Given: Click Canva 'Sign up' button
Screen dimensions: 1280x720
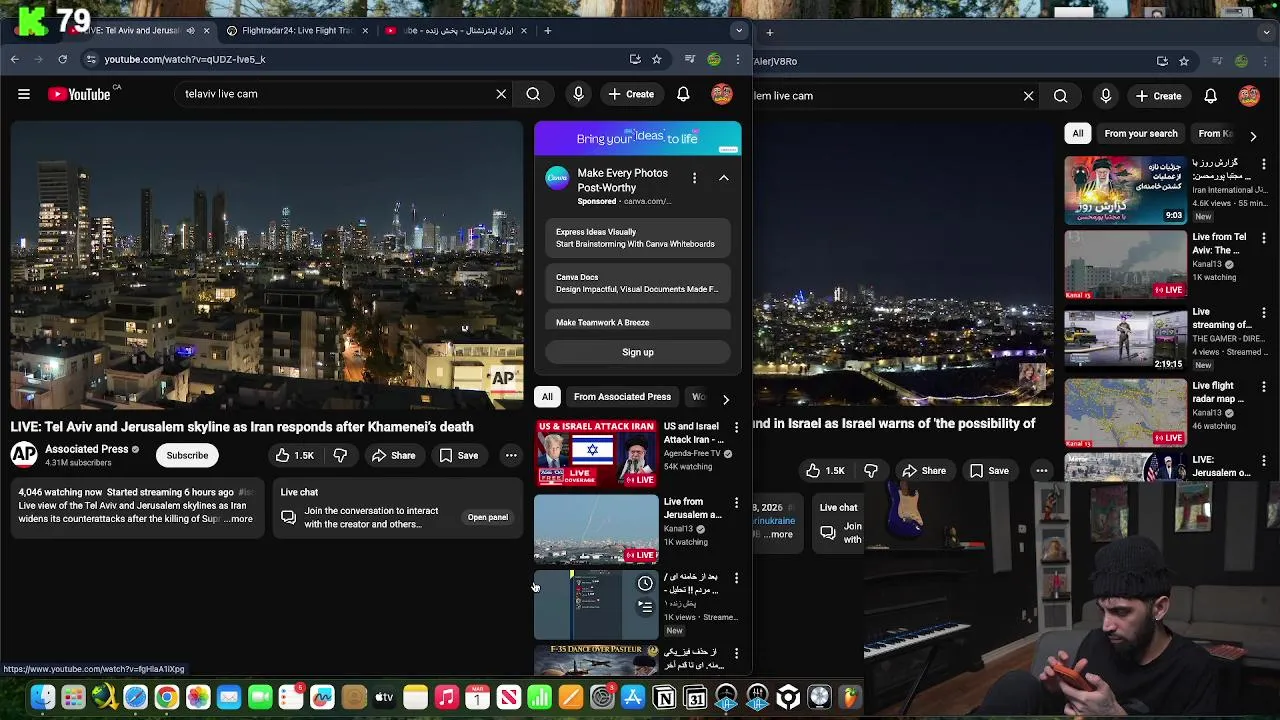Looking at the screenshot, I should [x=638, y=352].
